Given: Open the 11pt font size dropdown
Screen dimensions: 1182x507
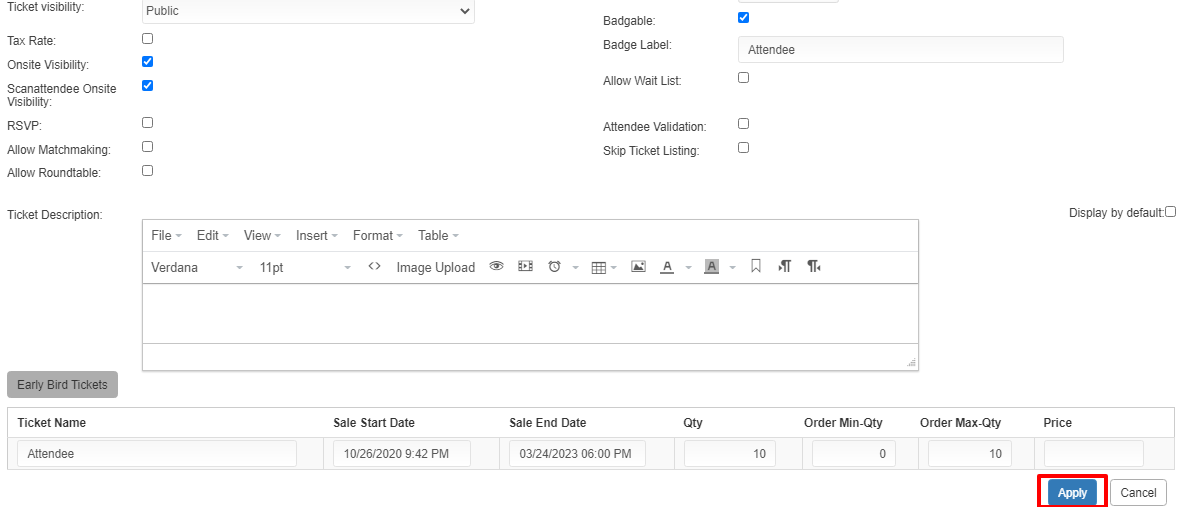Looking at the screenshot, I should pyautogui.click(x=305, y=267).
